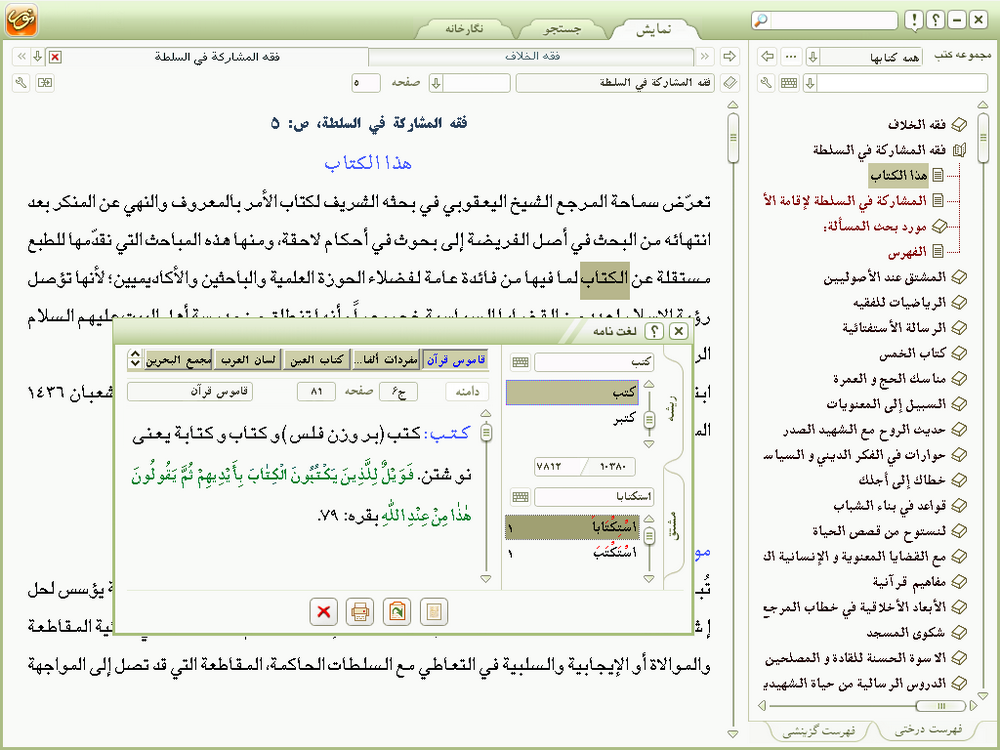Screen dimensions: 1000x750
Task: Click the red X button at dictionary dialog bottom
Action: [323, 612]
